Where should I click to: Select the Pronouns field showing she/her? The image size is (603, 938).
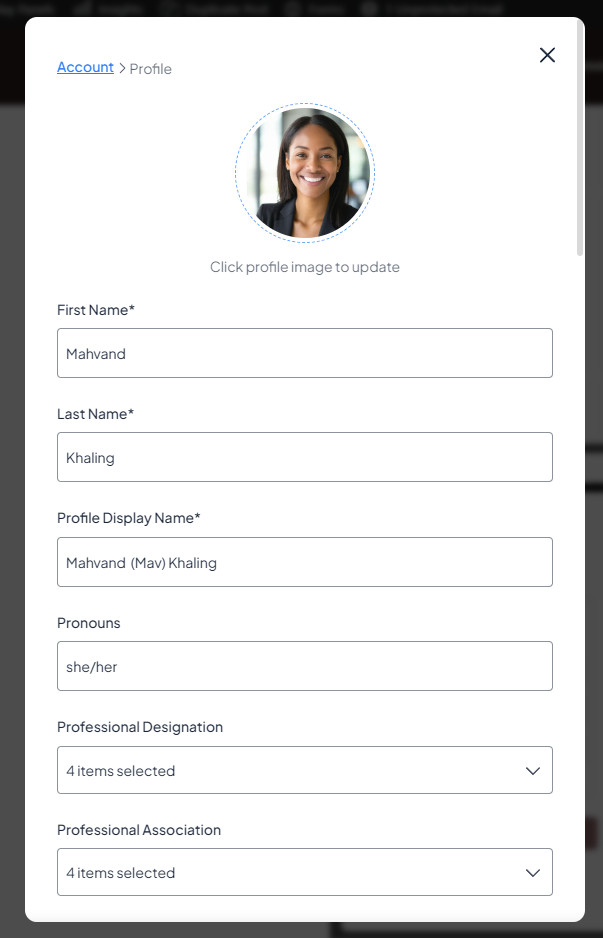(305, 666)
